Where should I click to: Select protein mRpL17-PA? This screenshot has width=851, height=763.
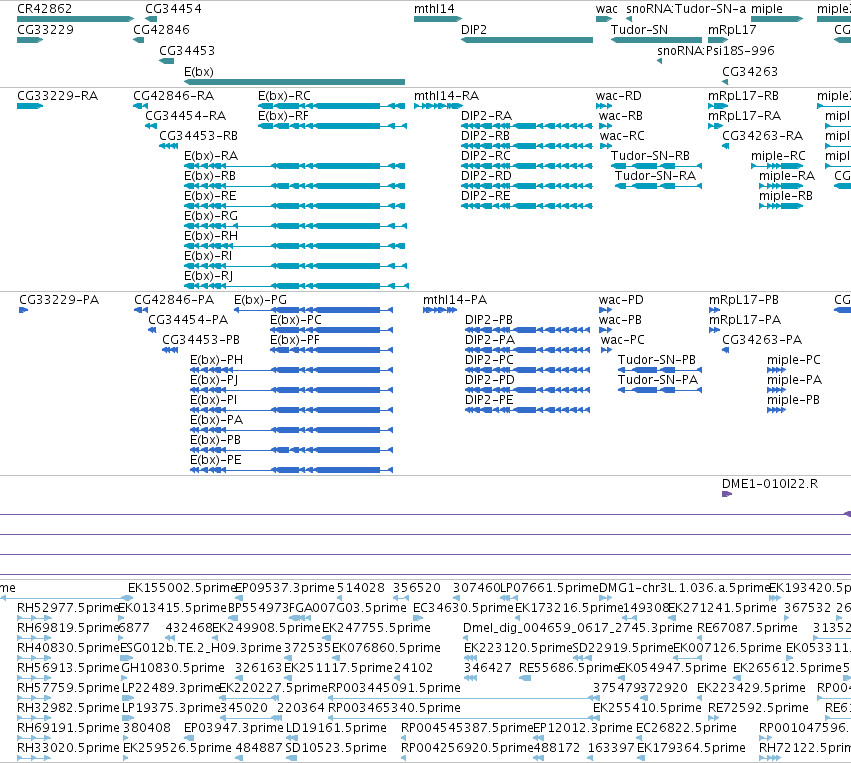point(714,330)
